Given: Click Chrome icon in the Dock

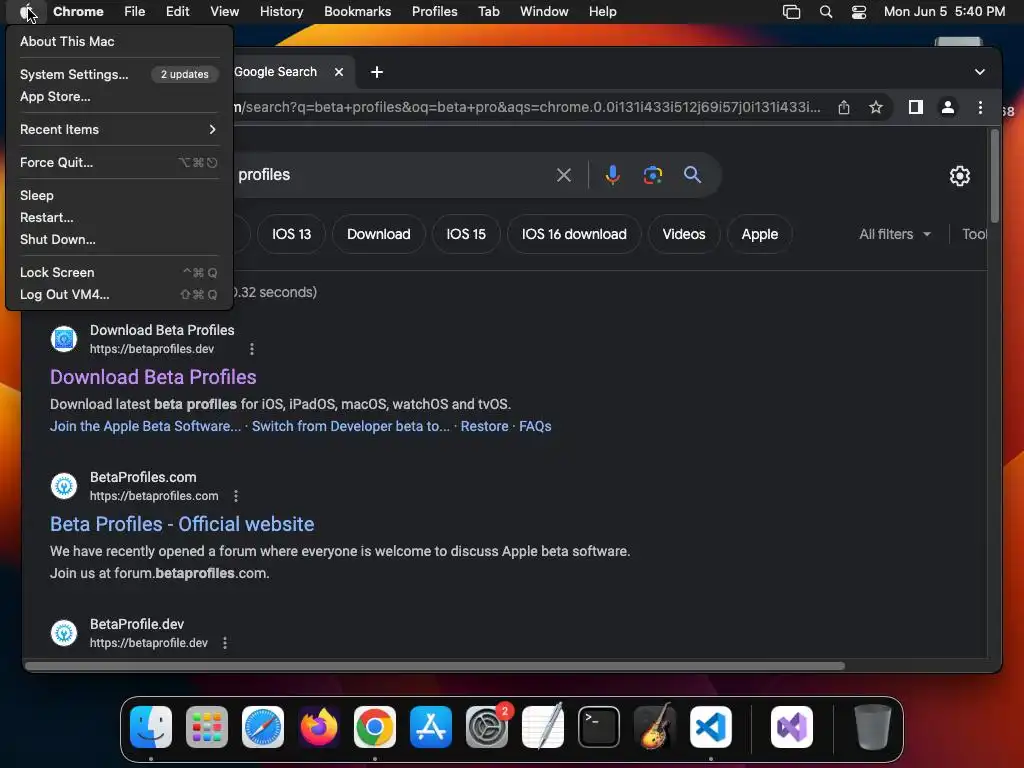Looking at the screenshot, I should pyautogui.click(x=375, y=727).
